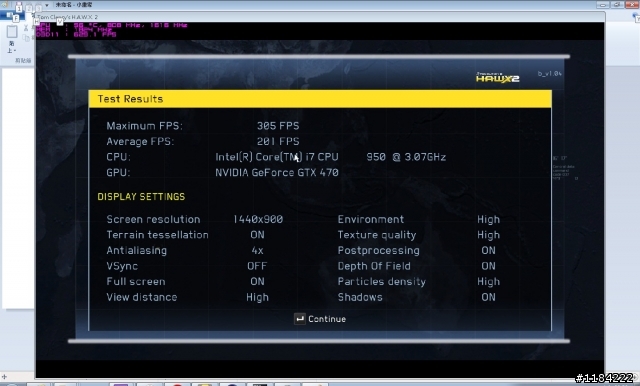This screenshot has height=386, width=640.
Task: Click the Environment High value
Action: (489, 220)
